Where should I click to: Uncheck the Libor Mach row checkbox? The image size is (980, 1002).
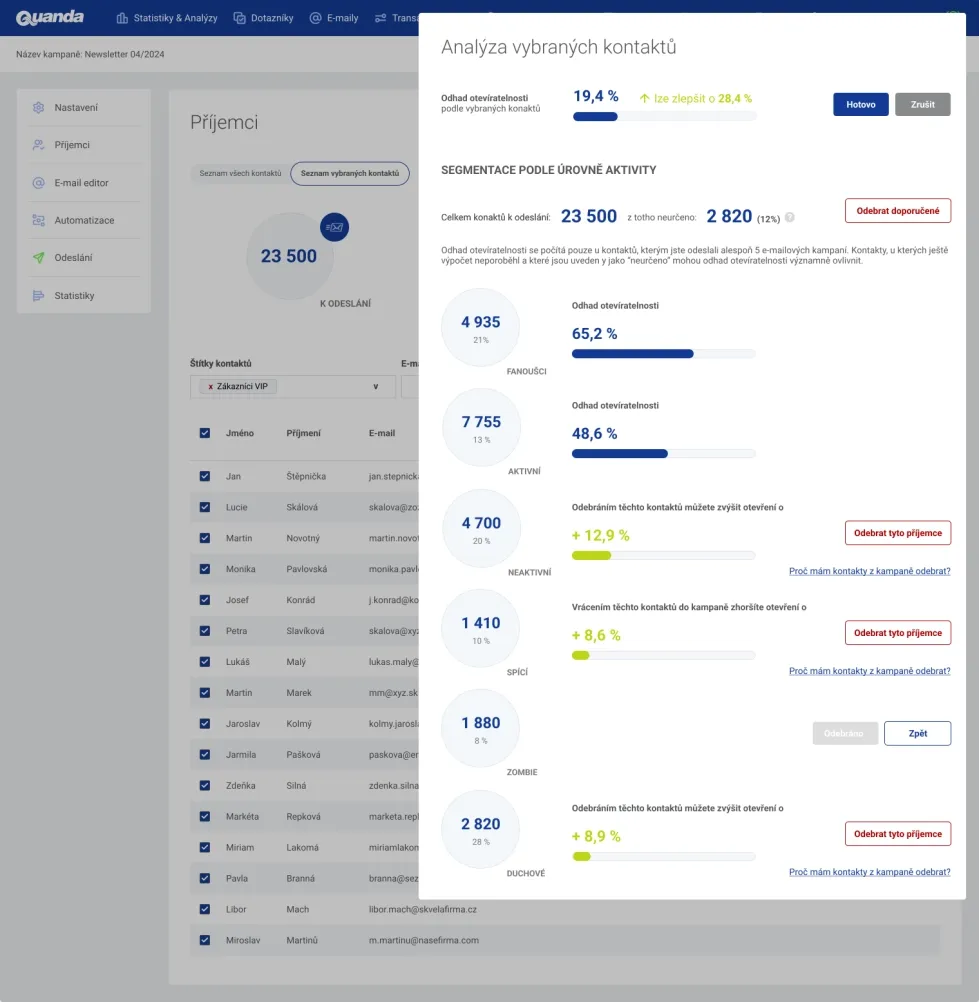pos(205,909)
